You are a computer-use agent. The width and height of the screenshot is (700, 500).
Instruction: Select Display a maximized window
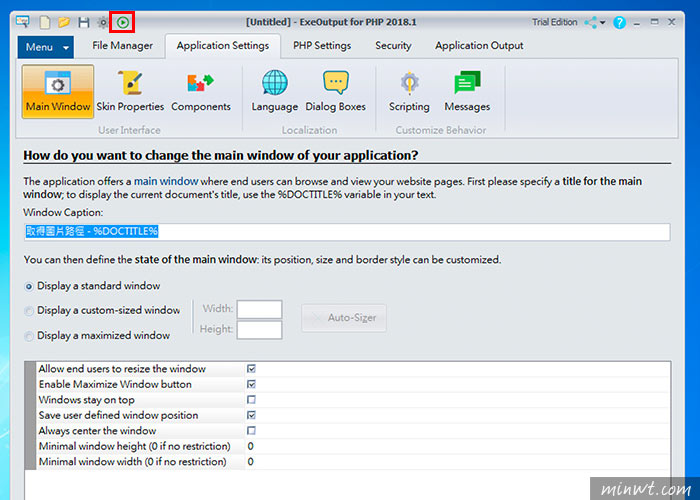pyautogui.click(x=29, y=336)
